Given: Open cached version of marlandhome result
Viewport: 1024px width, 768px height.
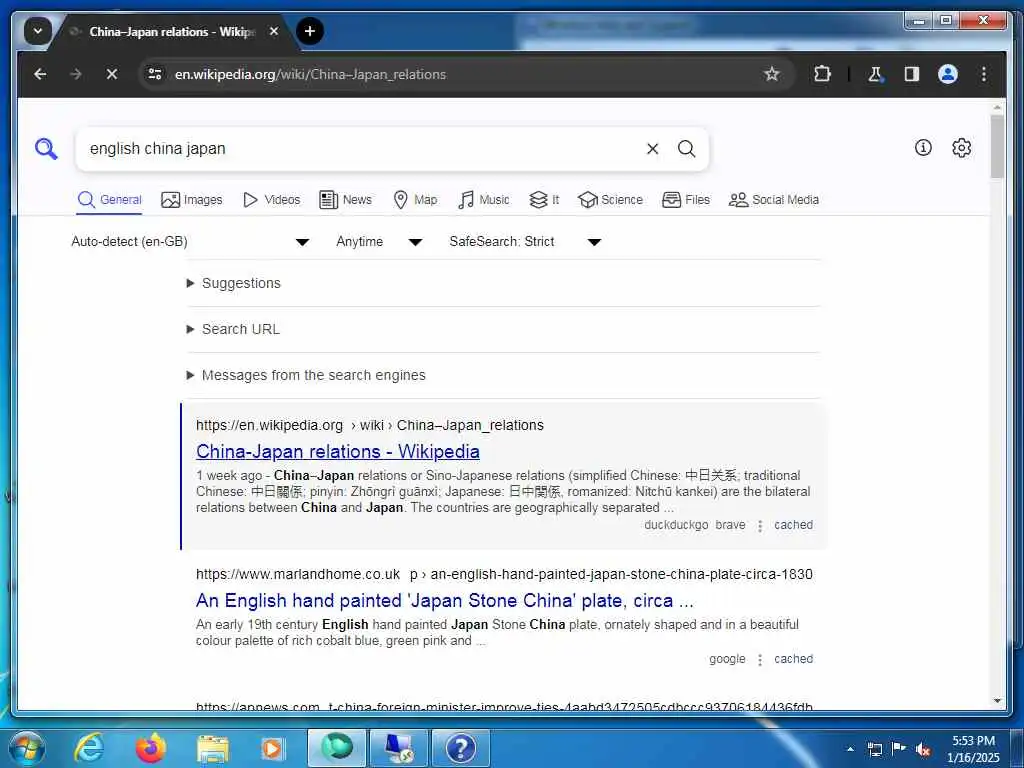Looking at the screenshot, I should pos(793,659).
